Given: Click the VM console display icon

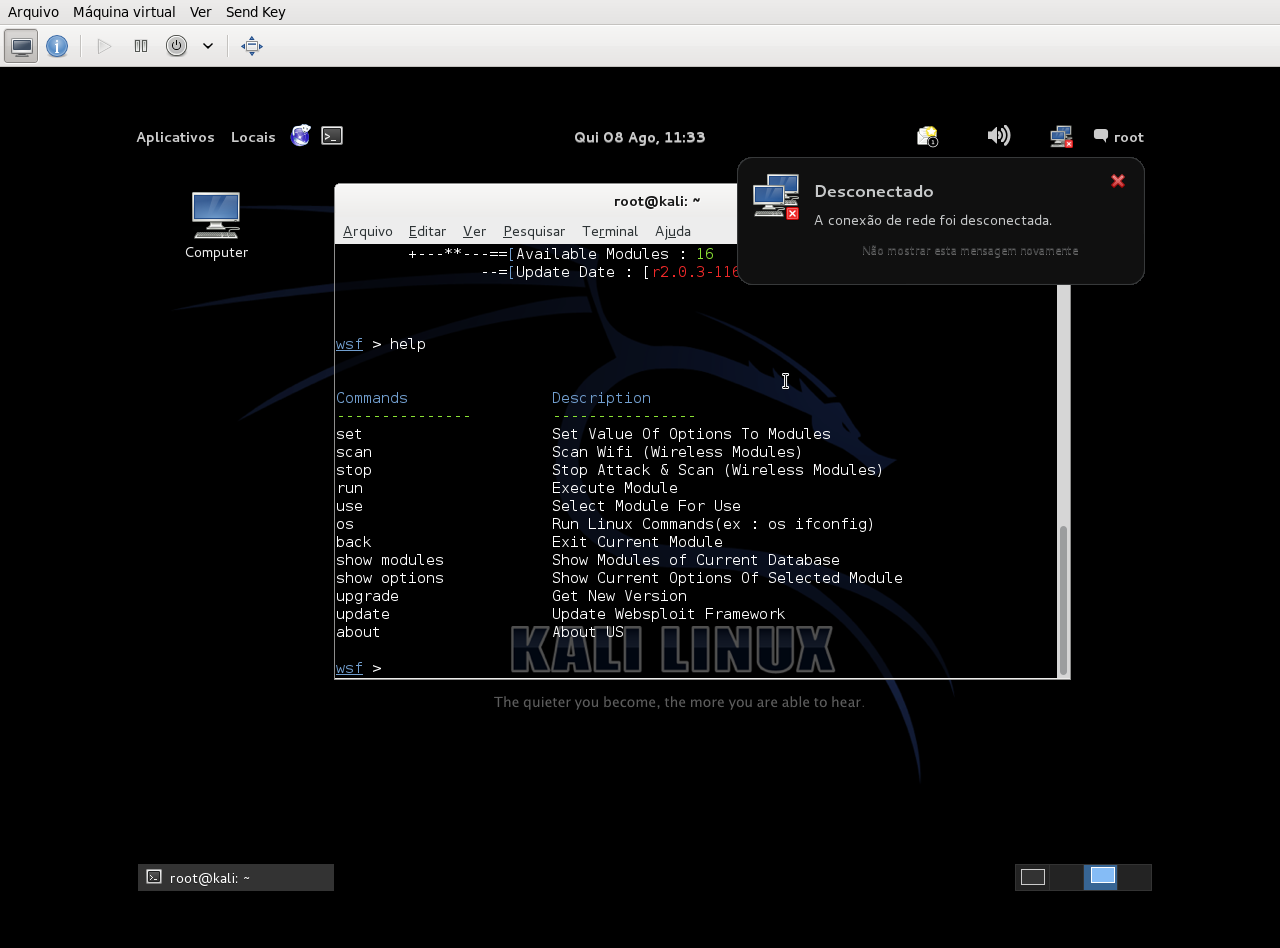Looking at the screenshot, I should pyautogui.click(x=21, y=46).
